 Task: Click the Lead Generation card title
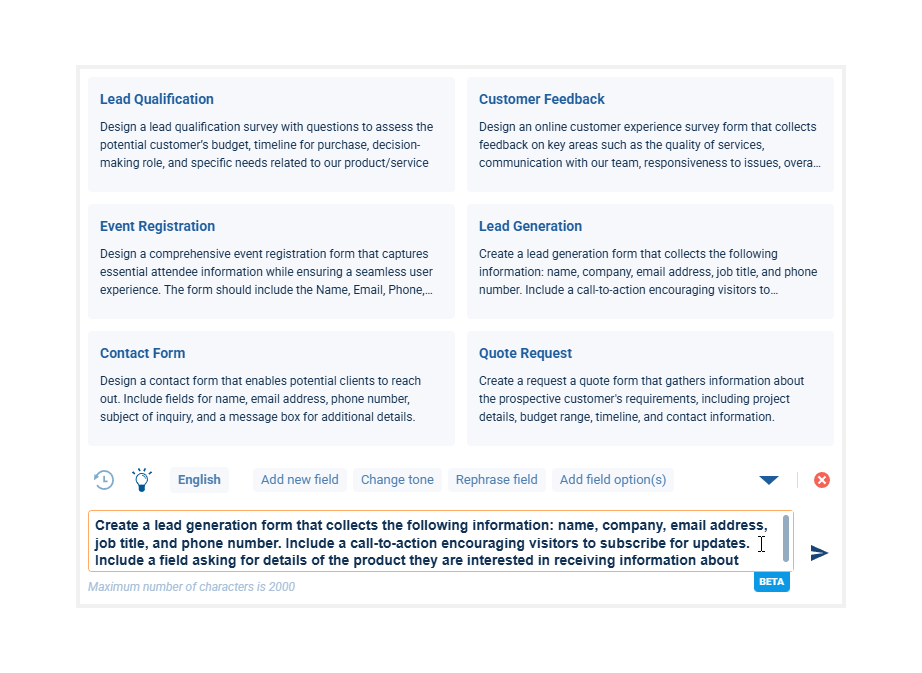point(530,226)
